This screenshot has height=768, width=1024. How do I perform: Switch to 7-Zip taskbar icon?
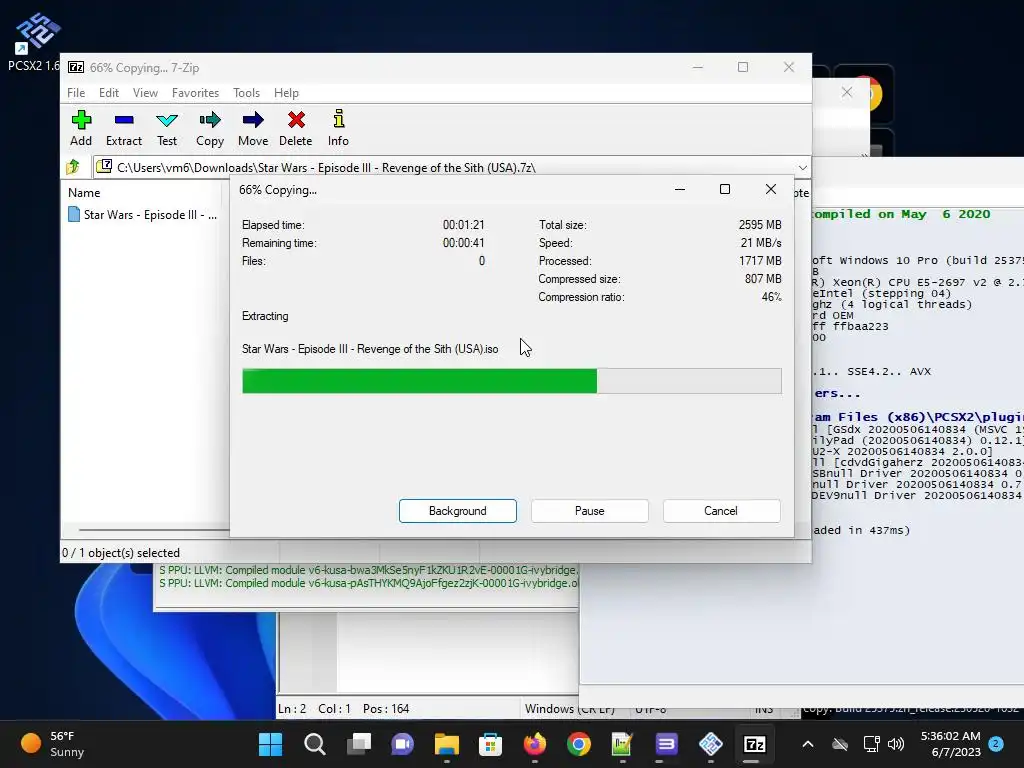[754, 744]
